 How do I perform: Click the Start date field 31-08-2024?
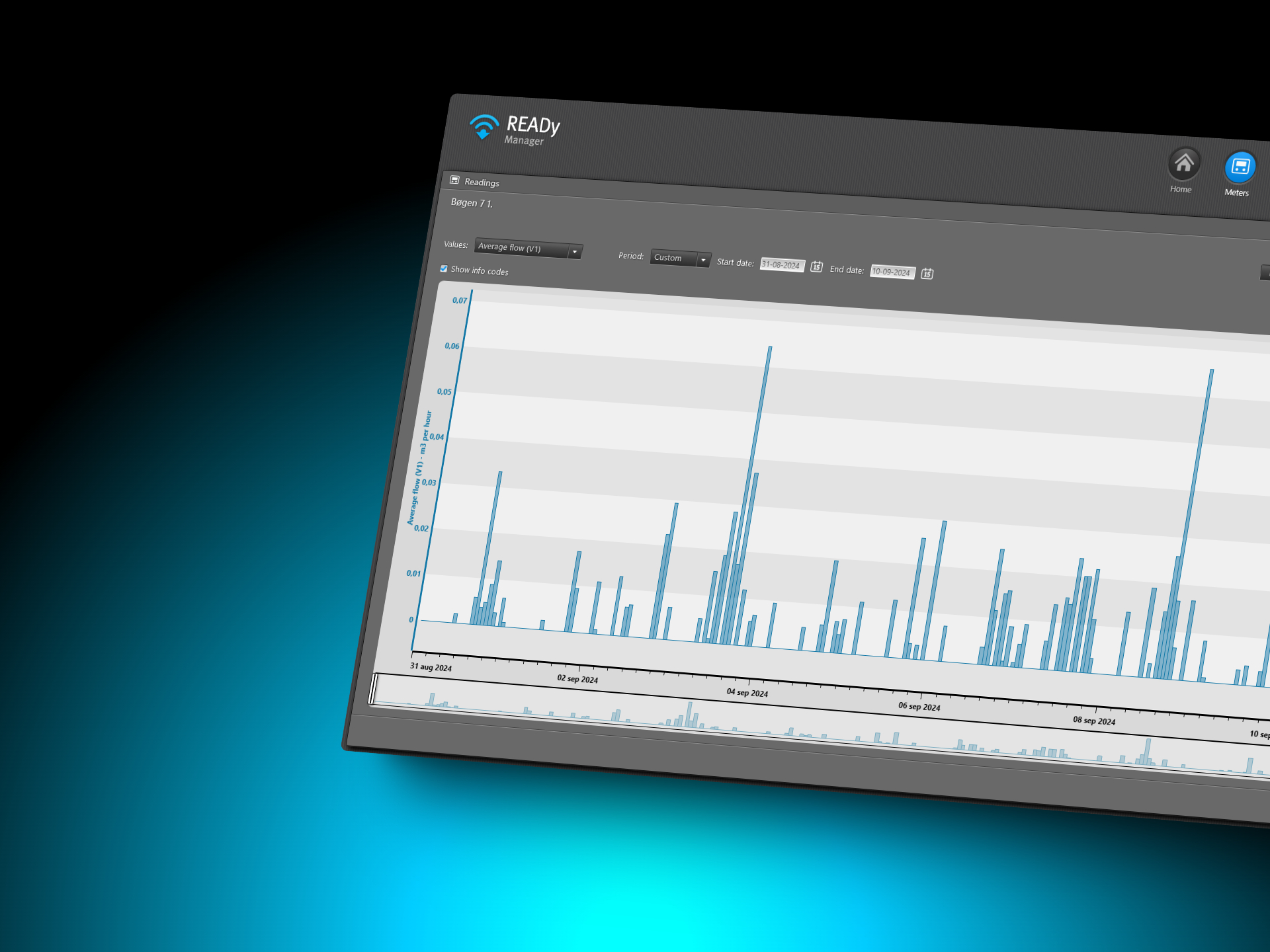(x=782, y=264)
